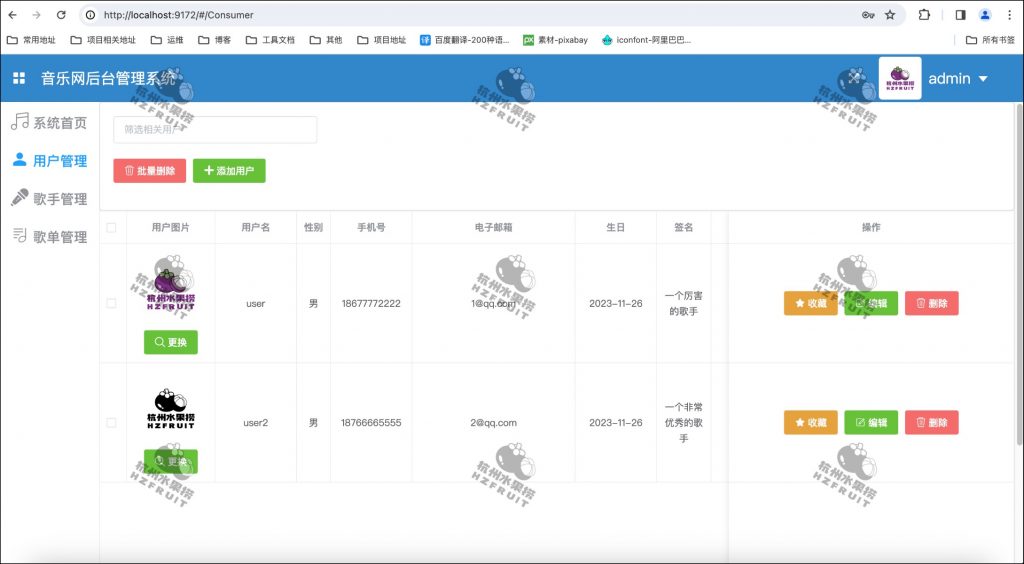Open 百度翻译 bookmark
This screenshot has width=1024, height=564.
tap(464, 40)
